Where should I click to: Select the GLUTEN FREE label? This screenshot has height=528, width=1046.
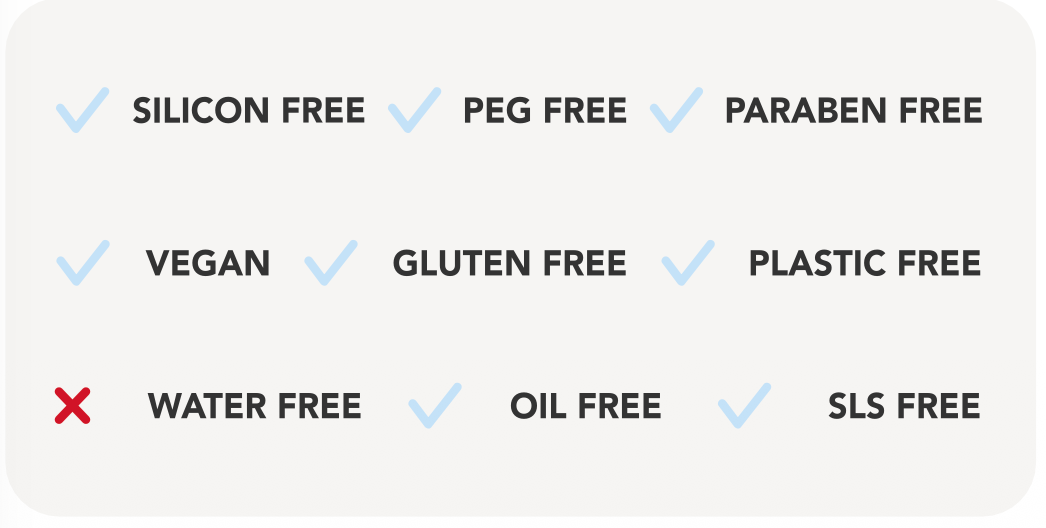click(509, 263)
